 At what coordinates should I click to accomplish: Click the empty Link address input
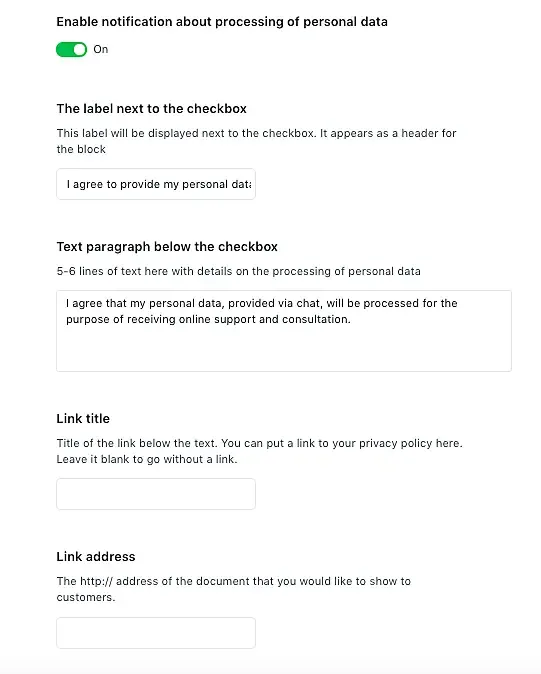156,633
